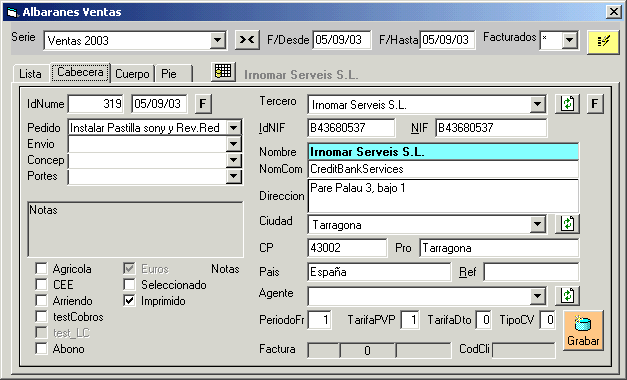Save the record with Grabar button
This screenshot has width=627, height=380.
pos(583,331)
